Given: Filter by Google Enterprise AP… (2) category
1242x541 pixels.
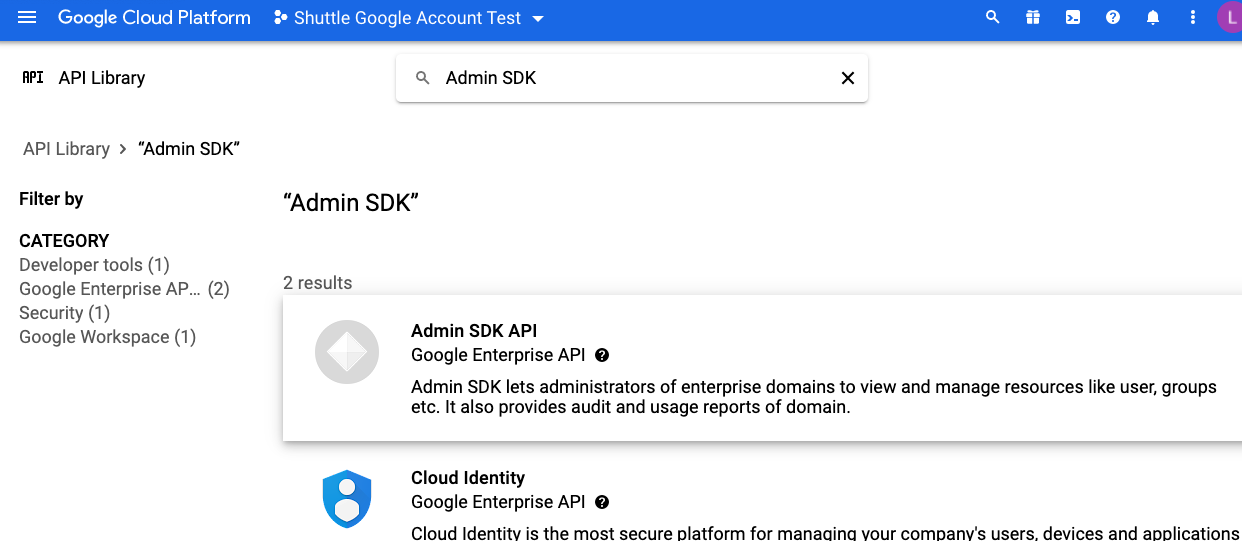Looking at the screenshot, I should [124, 289].
